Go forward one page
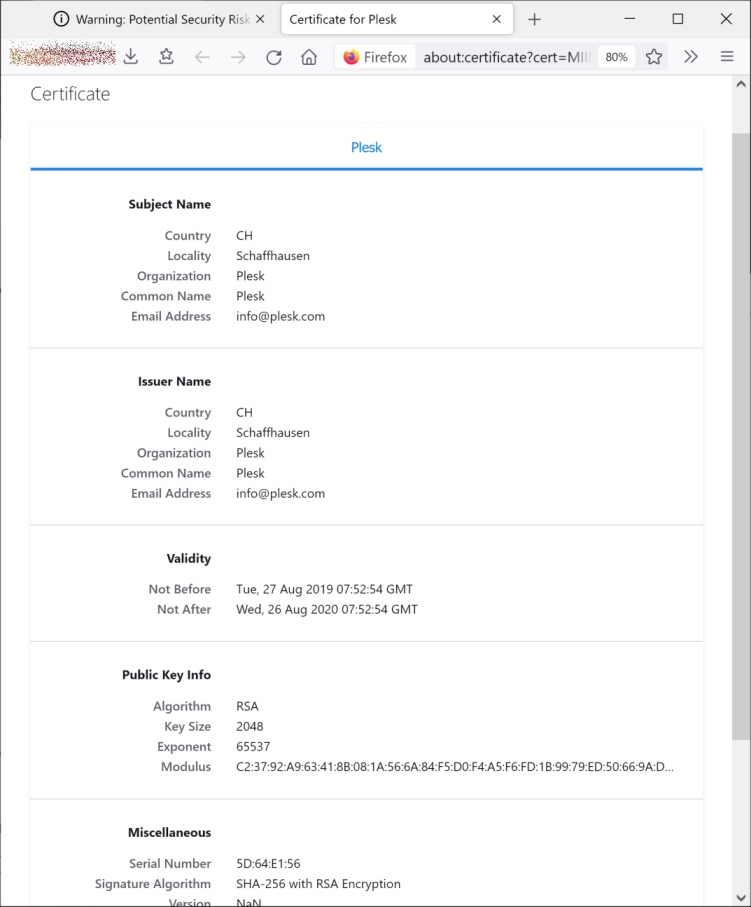The image size is (751, 907). tap(238, 57)
